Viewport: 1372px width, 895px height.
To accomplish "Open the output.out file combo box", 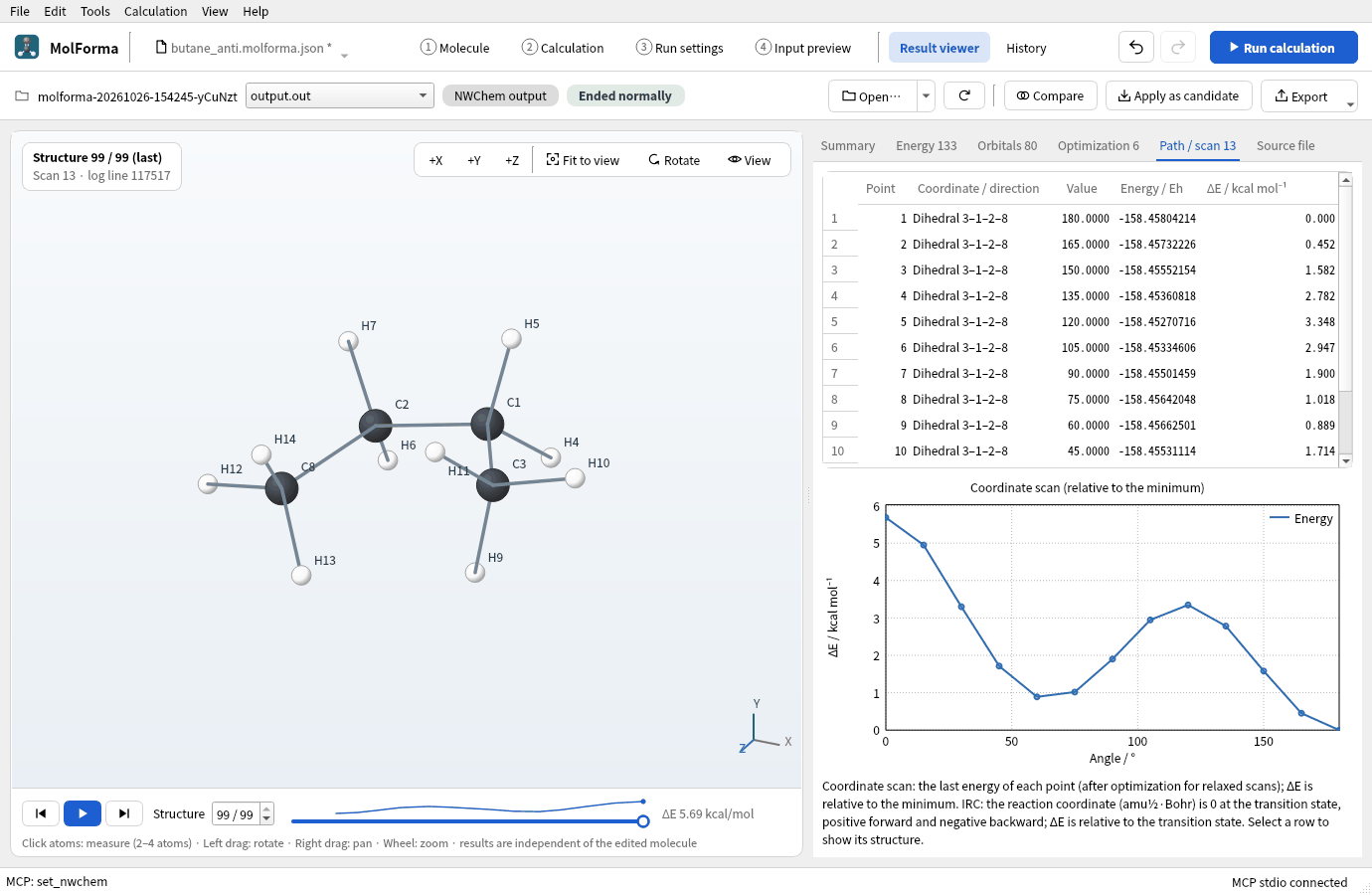I will [340, 95].
